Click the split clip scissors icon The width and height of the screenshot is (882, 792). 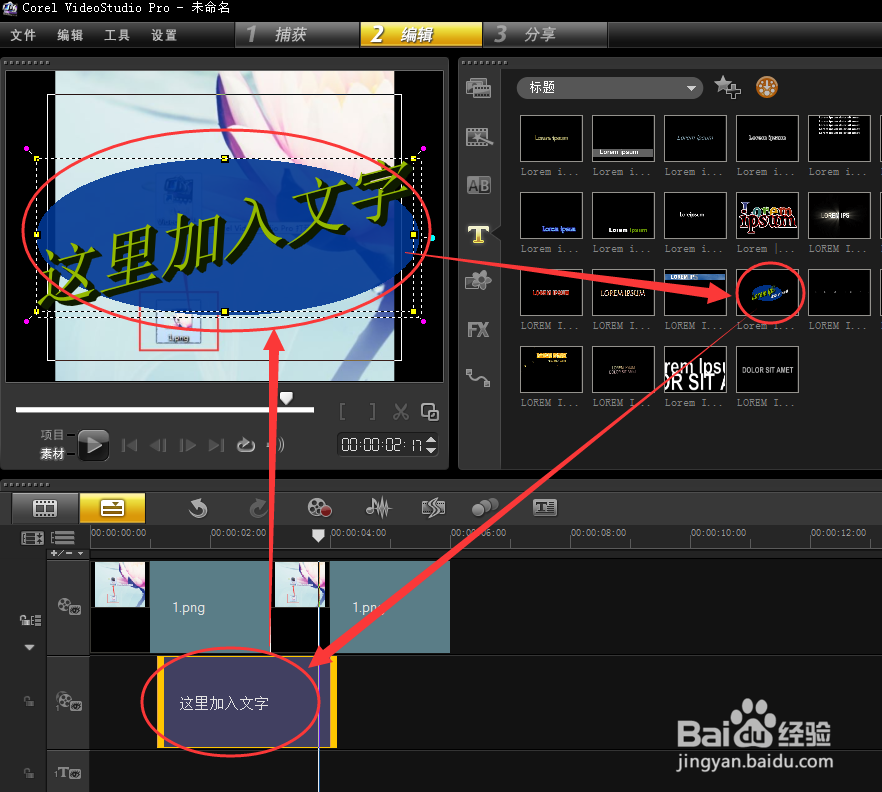coord(400,412)
